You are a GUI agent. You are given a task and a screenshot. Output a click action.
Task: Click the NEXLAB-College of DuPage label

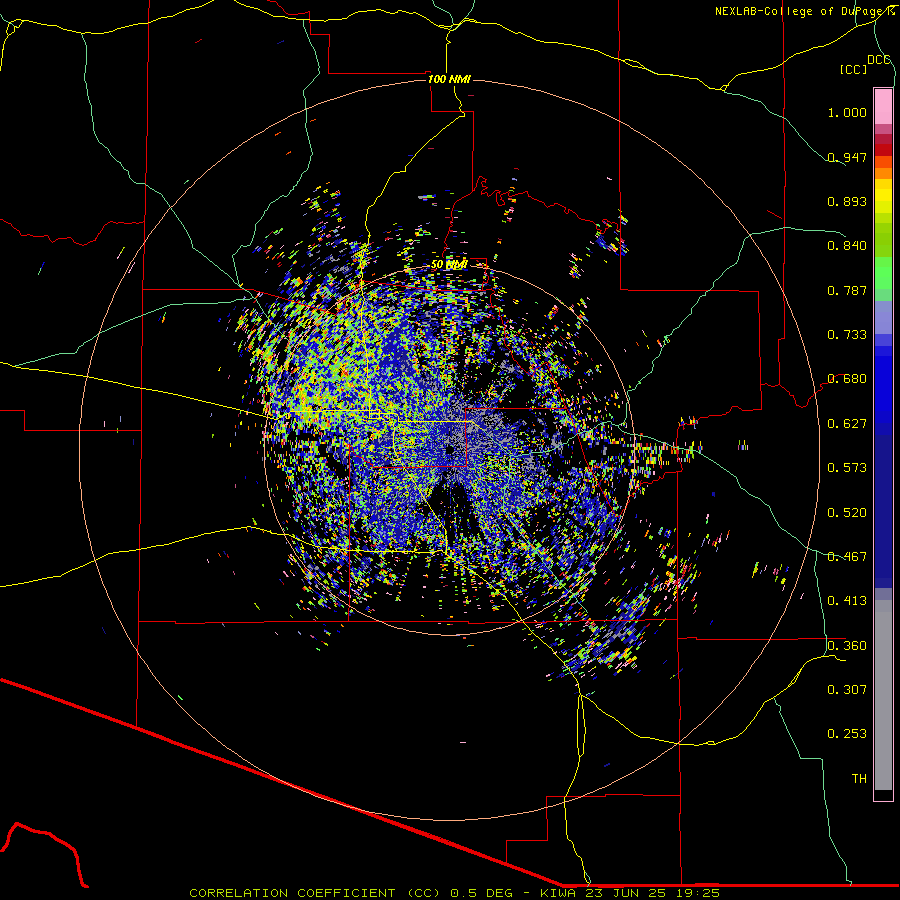[x=799, y=11]
